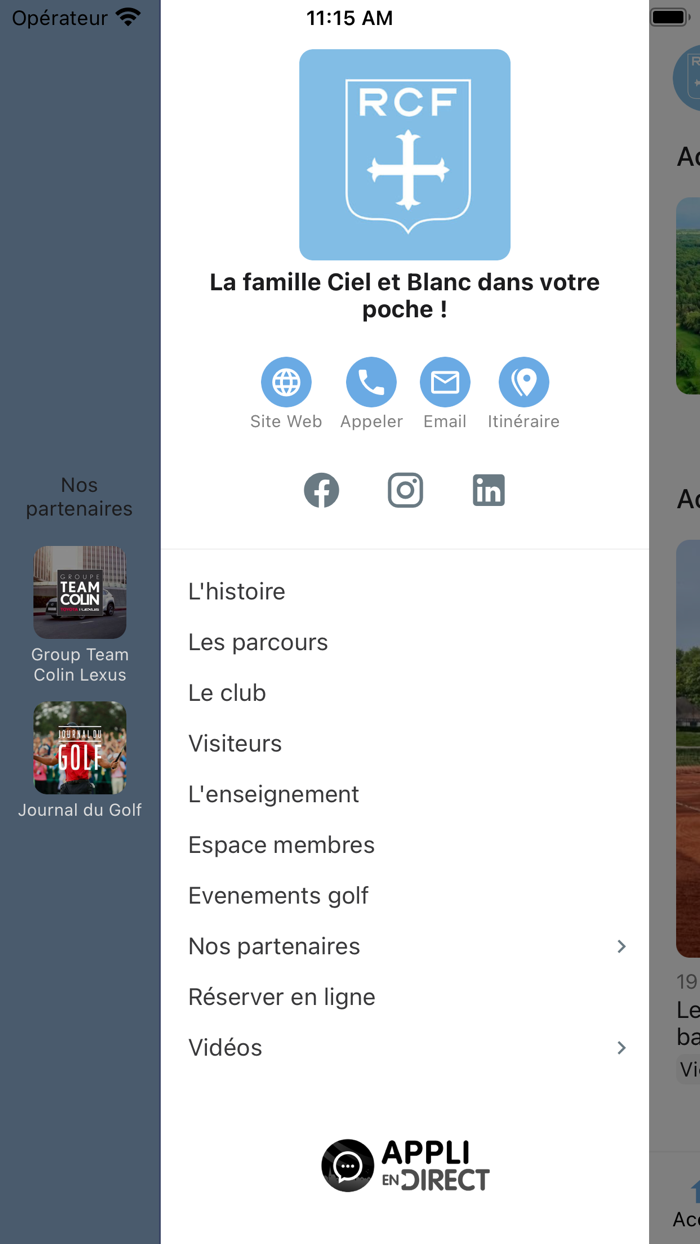This screenshot has width=700, height=1244.
Task: Open the Espace membres menu item
Action: click(x=281, y=845)
